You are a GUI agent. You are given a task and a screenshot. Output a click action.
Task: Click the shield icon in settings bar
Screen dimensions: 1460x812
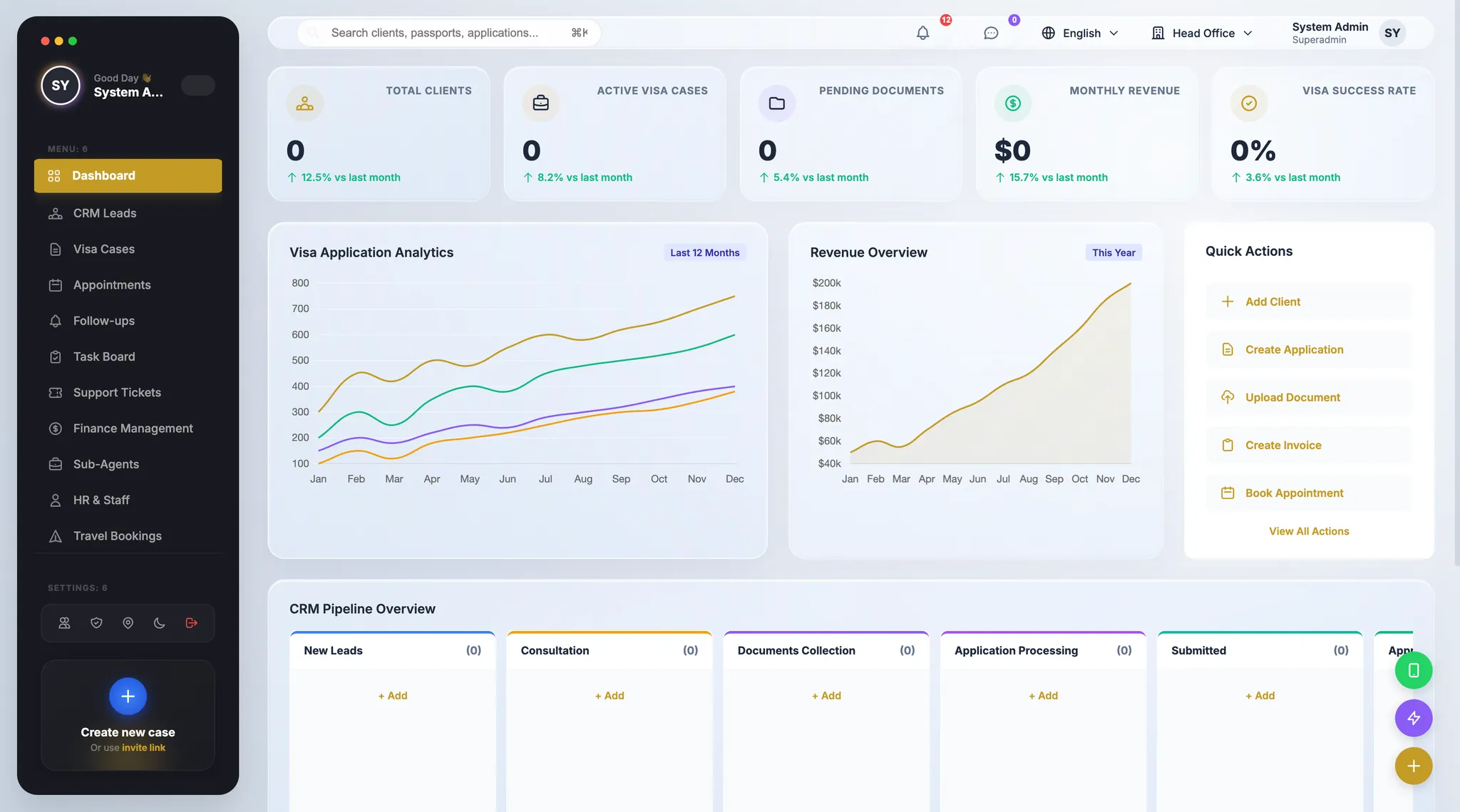(x=96, y=623)
